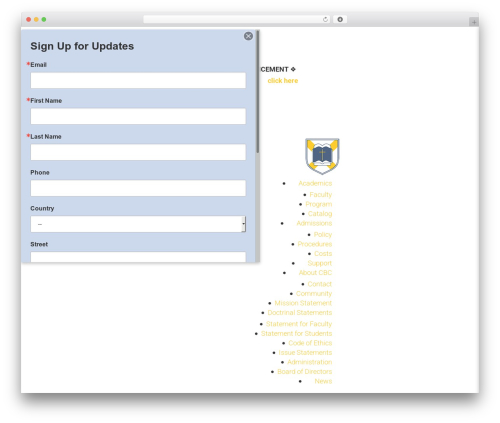Open Doctrinal Statements

click(300, 313)
